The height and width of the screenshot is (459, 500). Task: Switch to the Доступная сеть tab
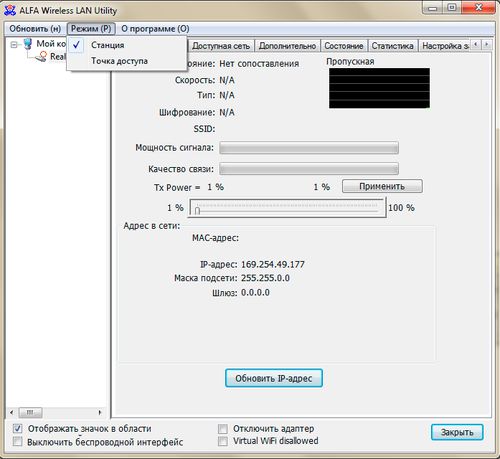221,46
